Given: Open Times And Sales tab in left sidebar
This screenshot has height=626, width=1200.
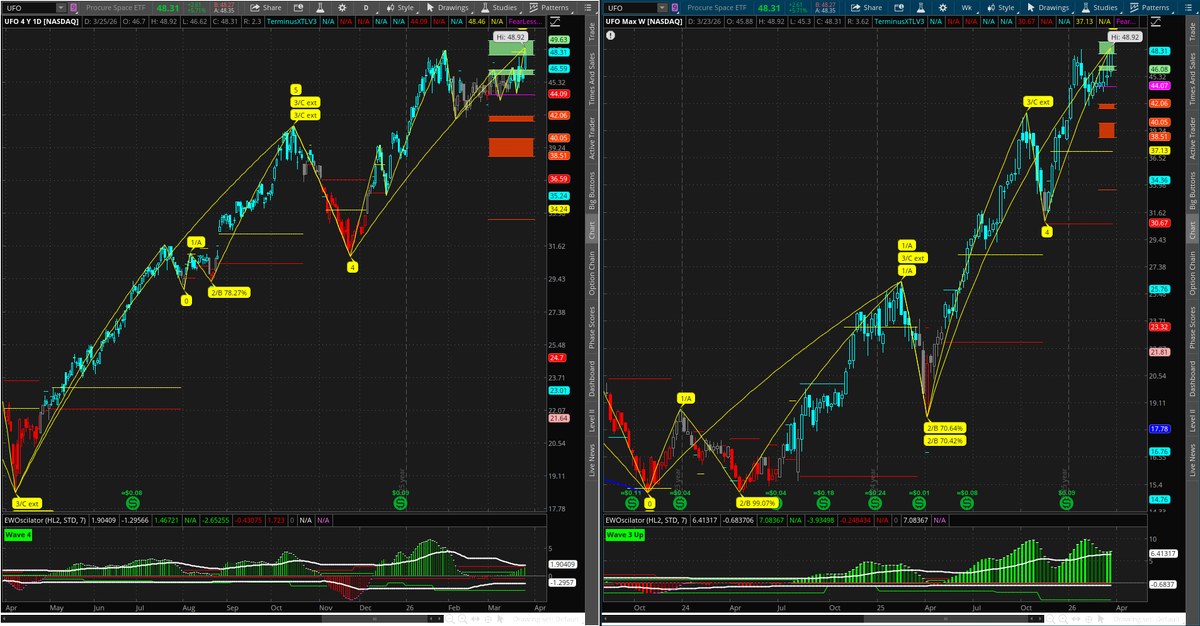Looking at the screenshot, I should 592,77.
